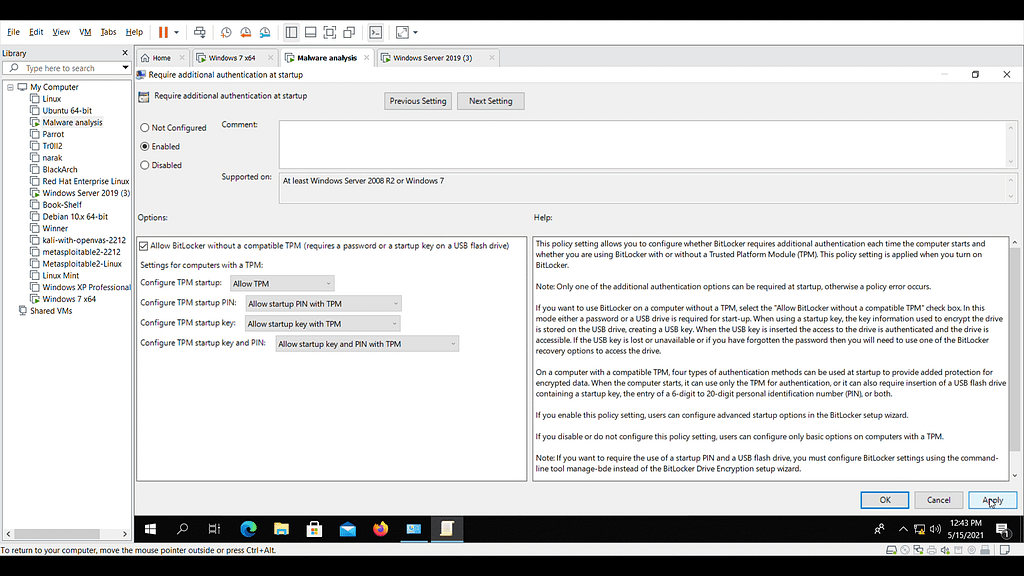
Task: Click the speaker volume icon in guest tray
Action: pos(935,529)
